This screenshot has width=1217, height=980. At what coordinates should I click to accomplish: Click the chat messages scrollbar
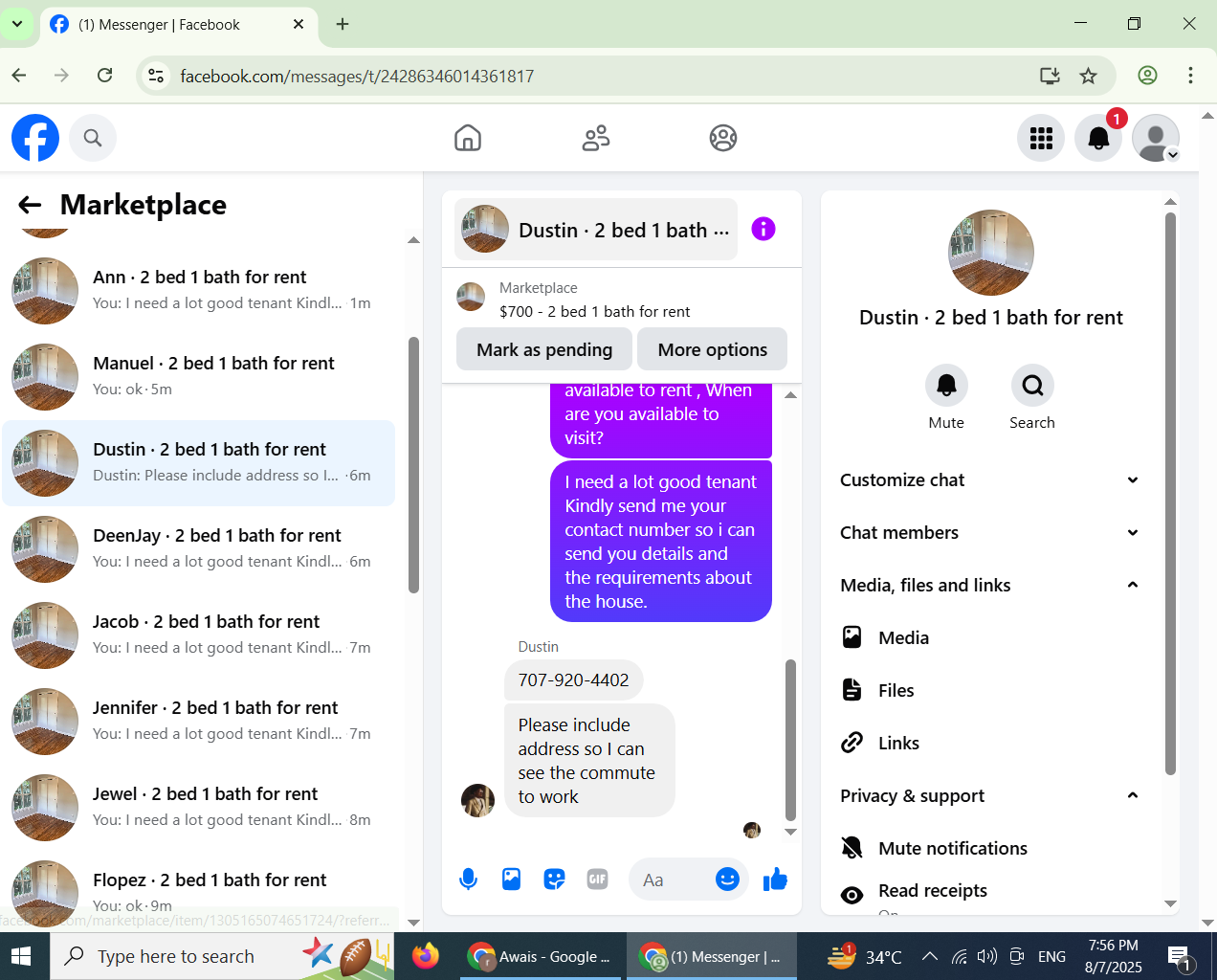(790, 740)
